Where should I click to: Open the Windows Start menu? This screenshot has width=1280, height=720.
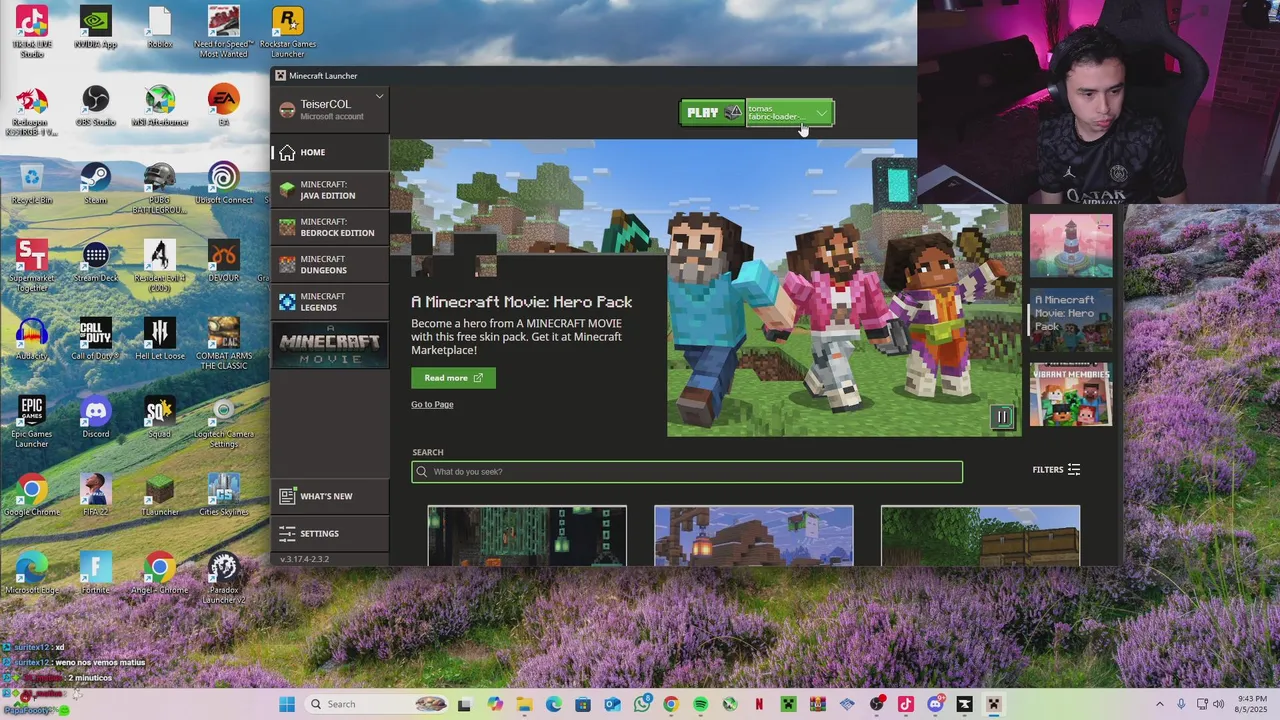pos(287,704)
